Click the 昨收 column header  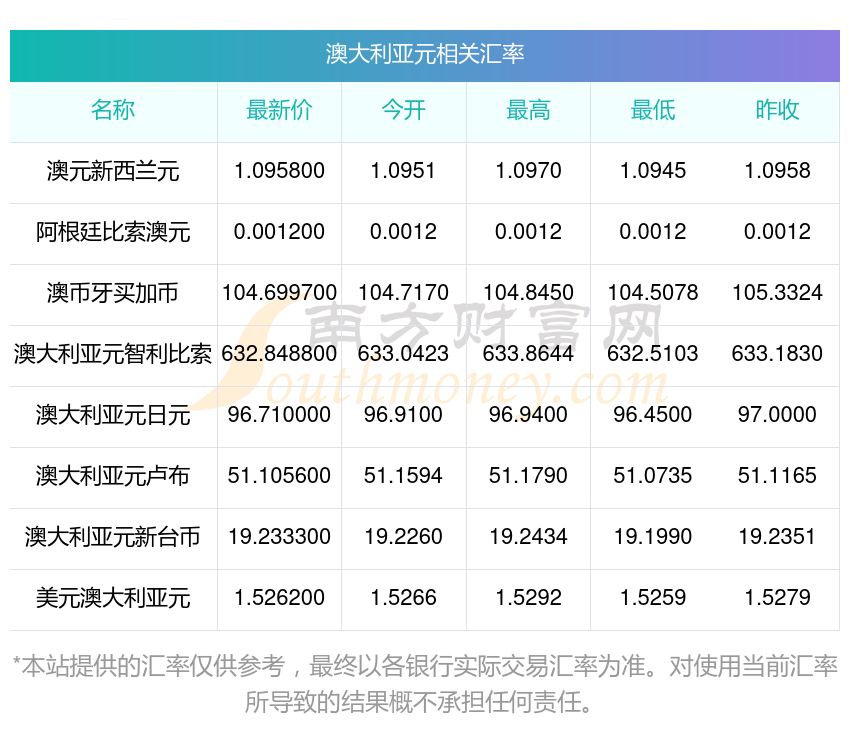click(x=777, y=110)
